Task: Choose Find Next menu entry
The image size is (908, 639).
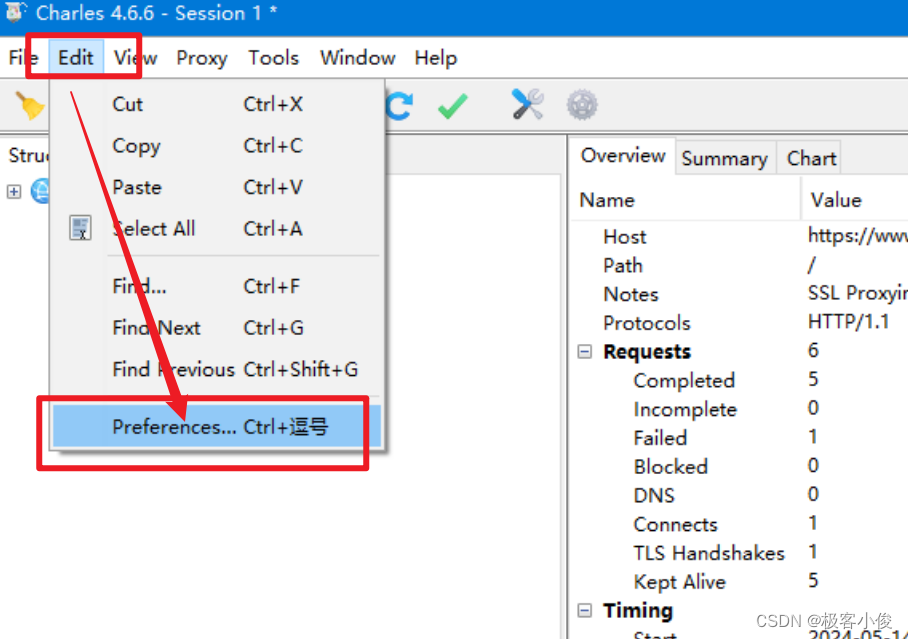Action: (217, 328)
